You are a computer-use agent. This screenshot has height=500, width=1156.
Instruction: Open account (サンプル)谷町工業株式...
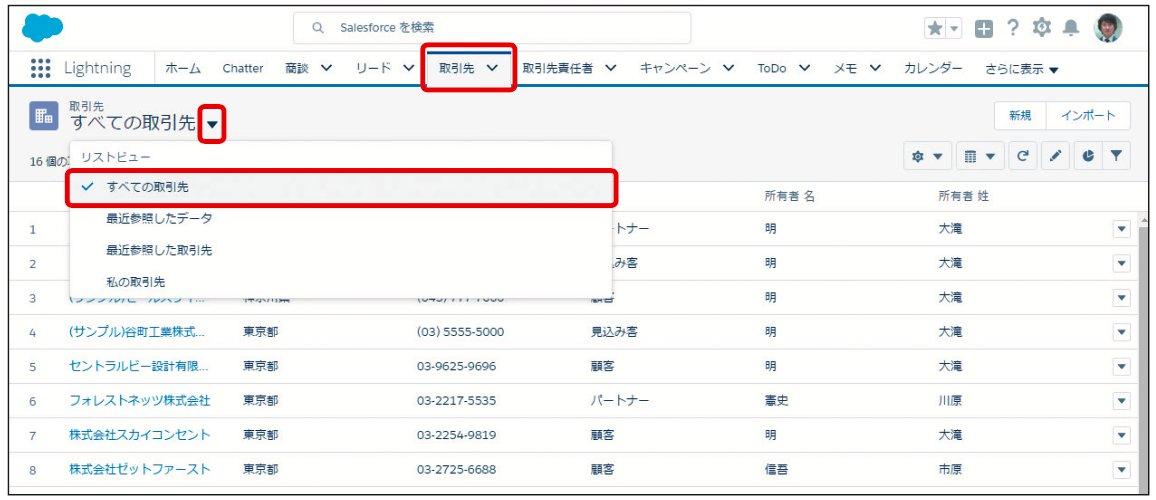coord(138,332)
